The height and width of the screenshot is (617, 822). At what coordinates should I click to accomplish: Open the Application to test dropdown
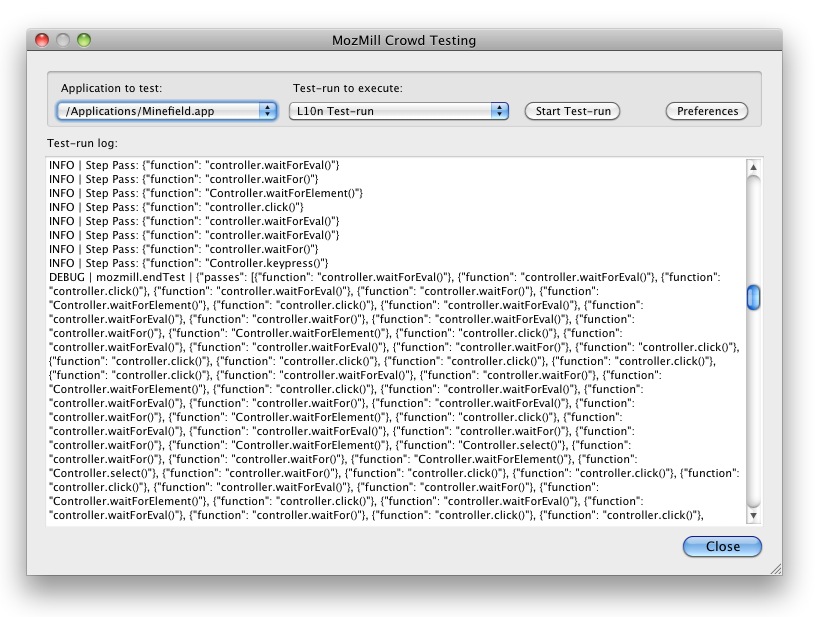[x=167, y=111]
